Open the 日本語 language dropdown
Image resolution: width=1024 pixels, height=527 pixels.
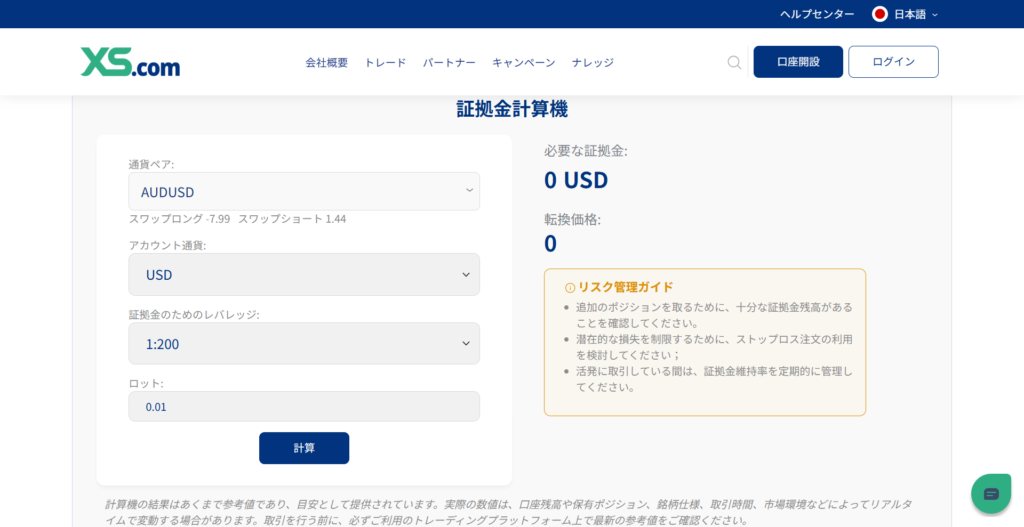[x=905, y=14]
